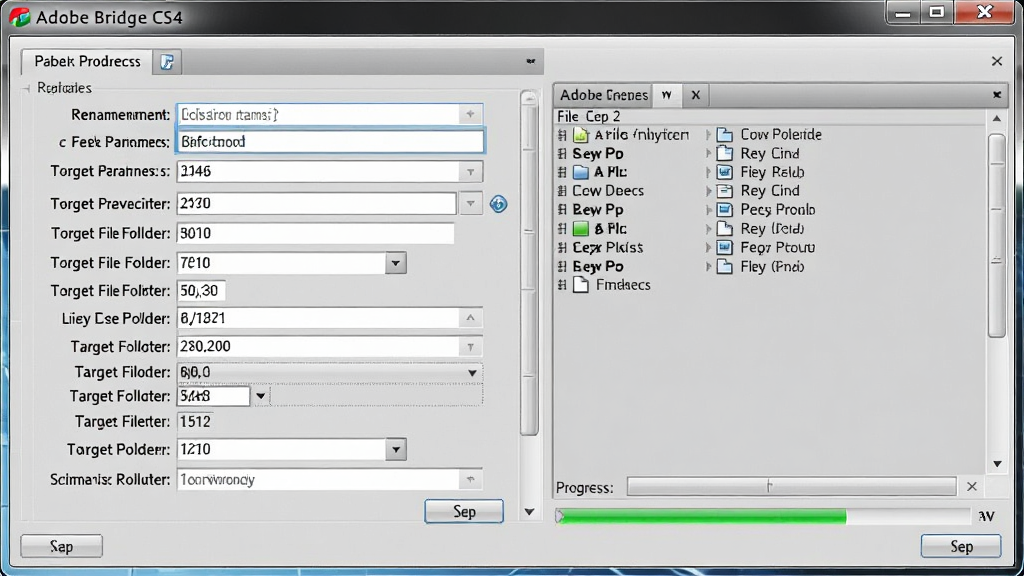
Task: Click the folder icon beside Cow Polerde
Action: click(x=724, y=135)
